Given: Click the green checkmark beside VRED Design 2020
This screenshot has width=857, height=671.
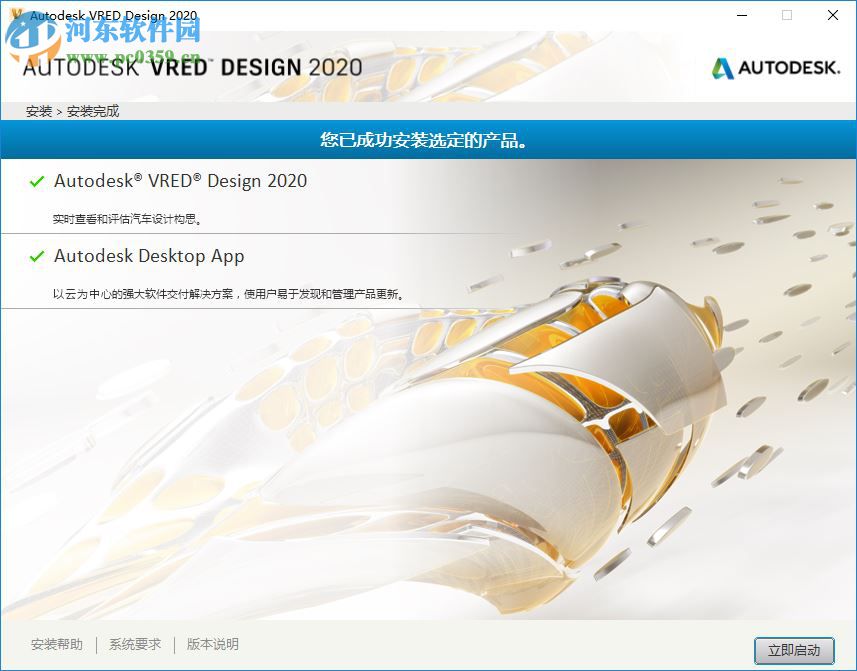Looking at the screenshot, I should (38, 182).
